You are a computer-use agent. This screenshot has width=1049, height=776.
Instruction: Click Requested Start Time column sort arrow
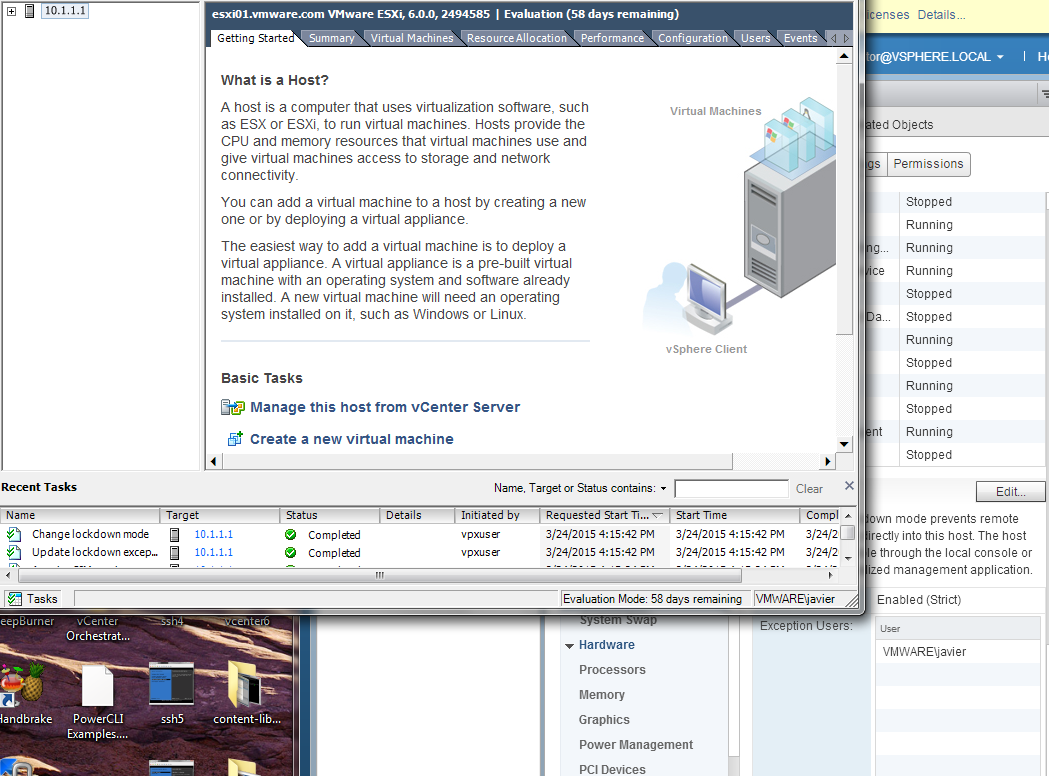[657, 515]
